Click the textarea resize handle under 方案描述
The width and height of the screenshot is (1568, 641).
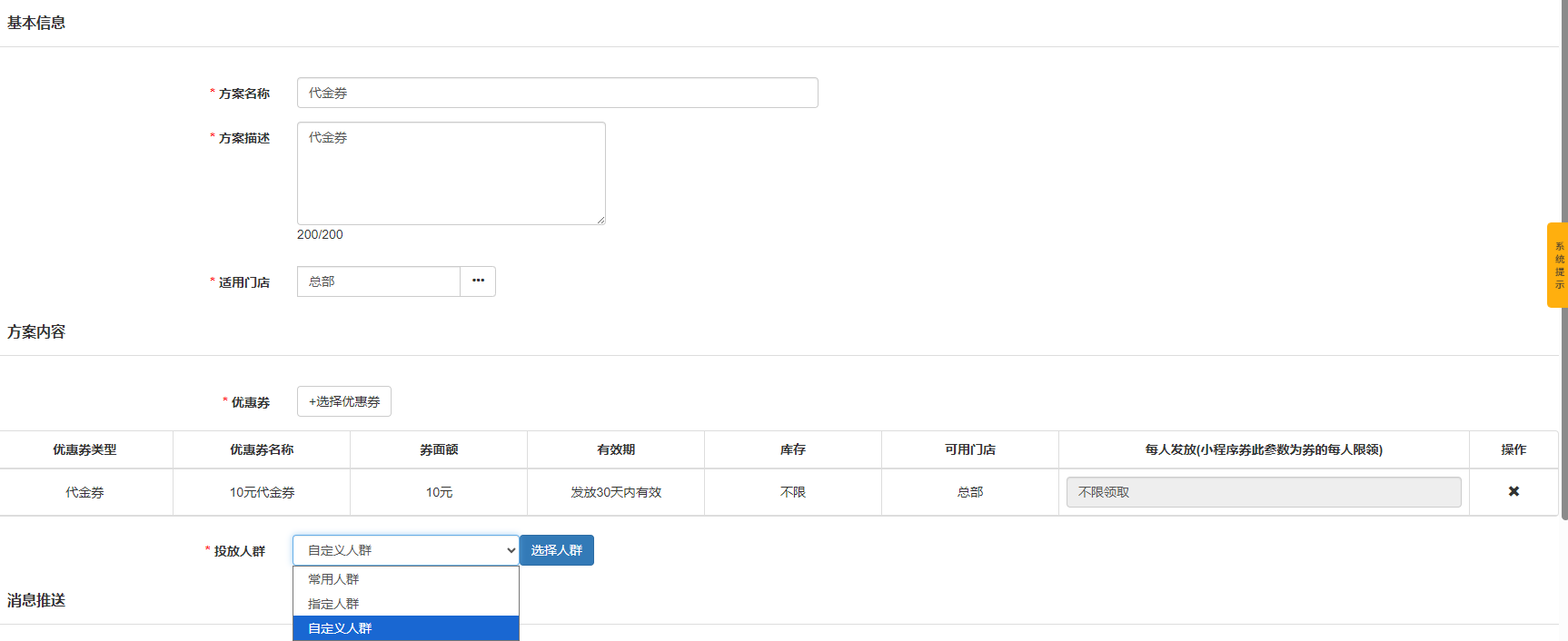coord(600,220)
